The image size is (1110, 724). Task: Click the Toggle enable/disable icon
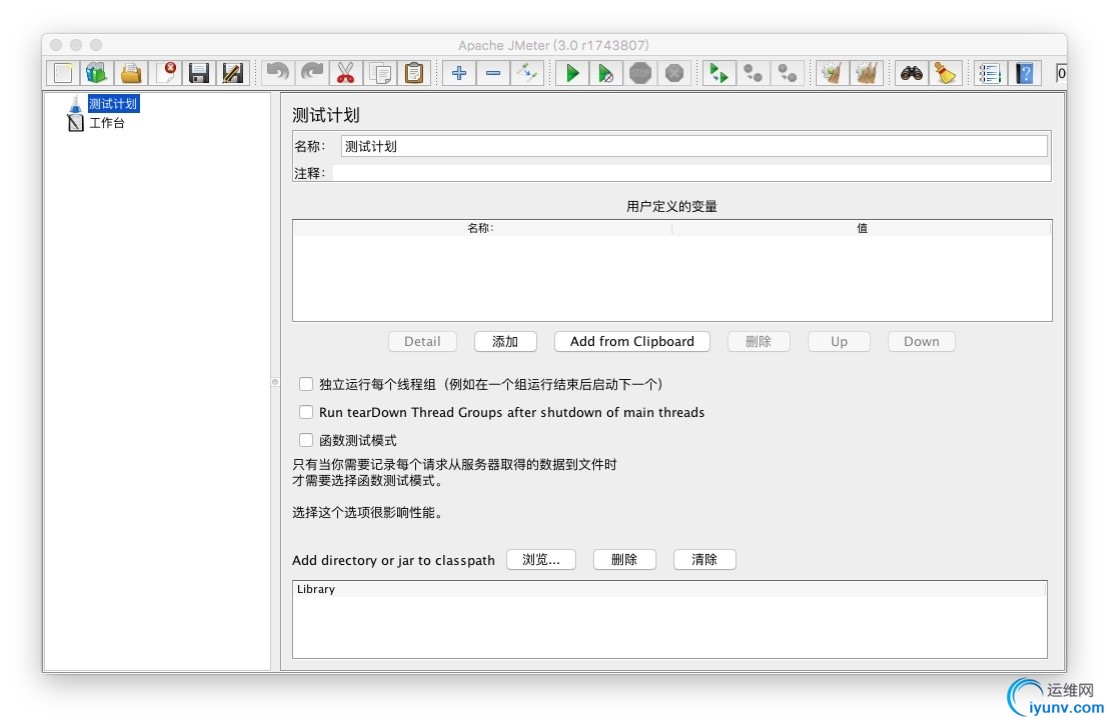527,73
